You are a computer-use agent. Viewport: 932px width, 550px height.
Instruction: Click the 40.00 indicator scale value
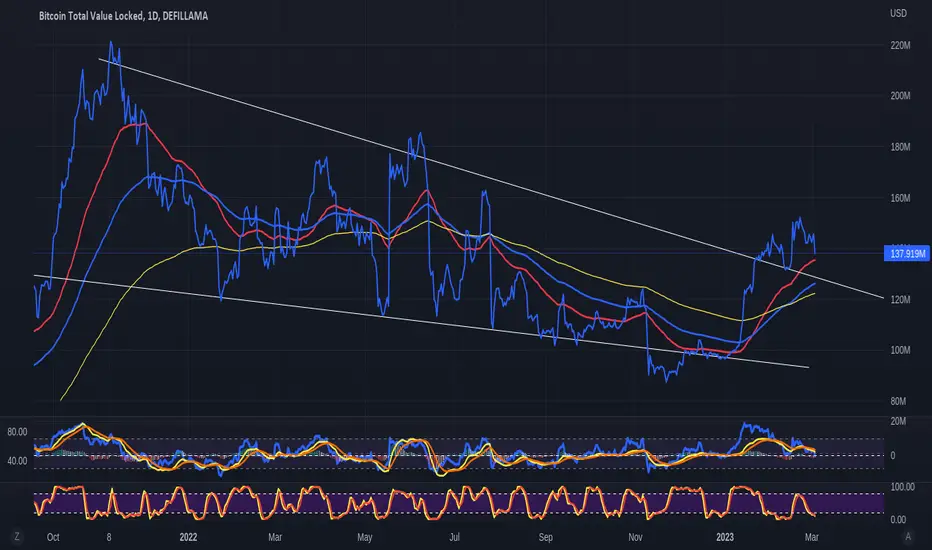point(17,461)
